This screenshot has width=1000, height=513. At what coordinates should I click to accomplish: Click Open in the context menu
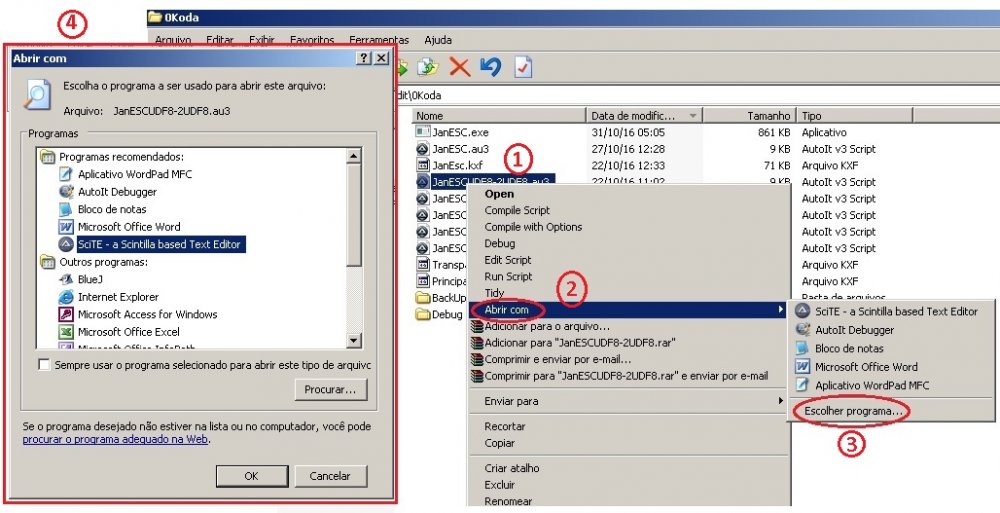tap(499, 194)
